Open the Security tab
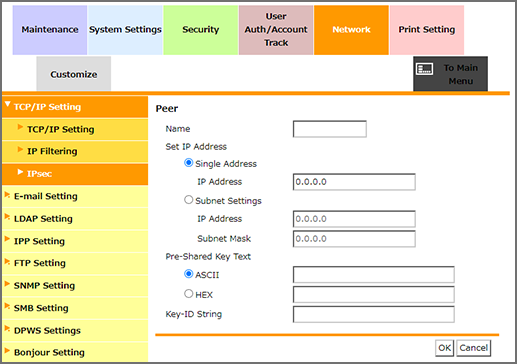 201,30
